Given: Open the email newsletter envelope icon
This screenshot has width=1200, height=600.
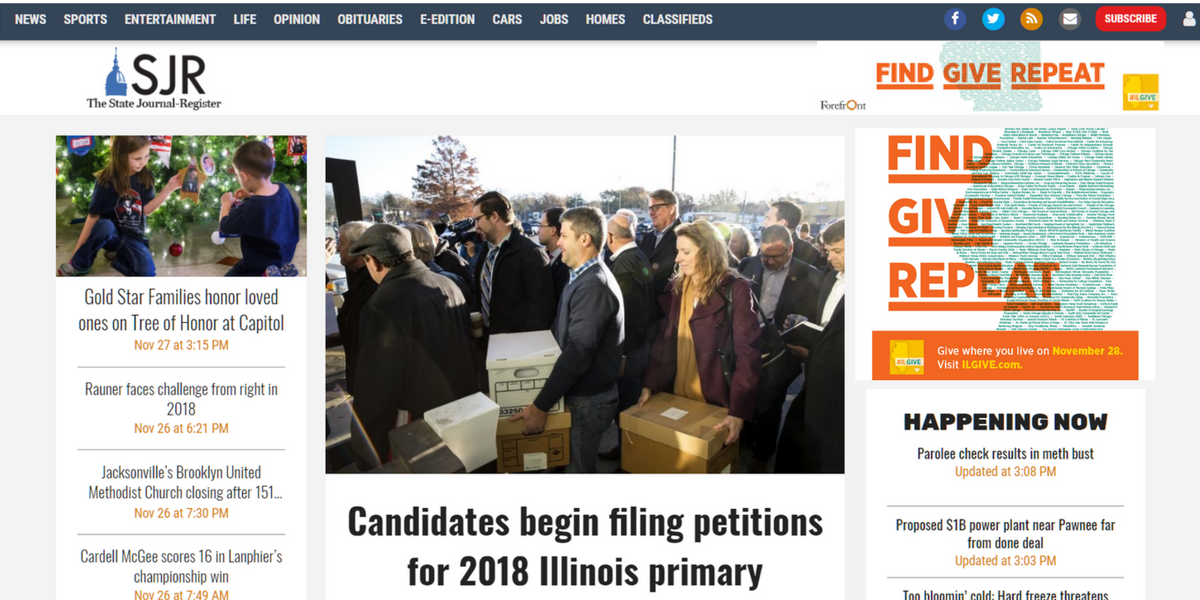Looking at the screenshot, I should tap(1070, 19).
